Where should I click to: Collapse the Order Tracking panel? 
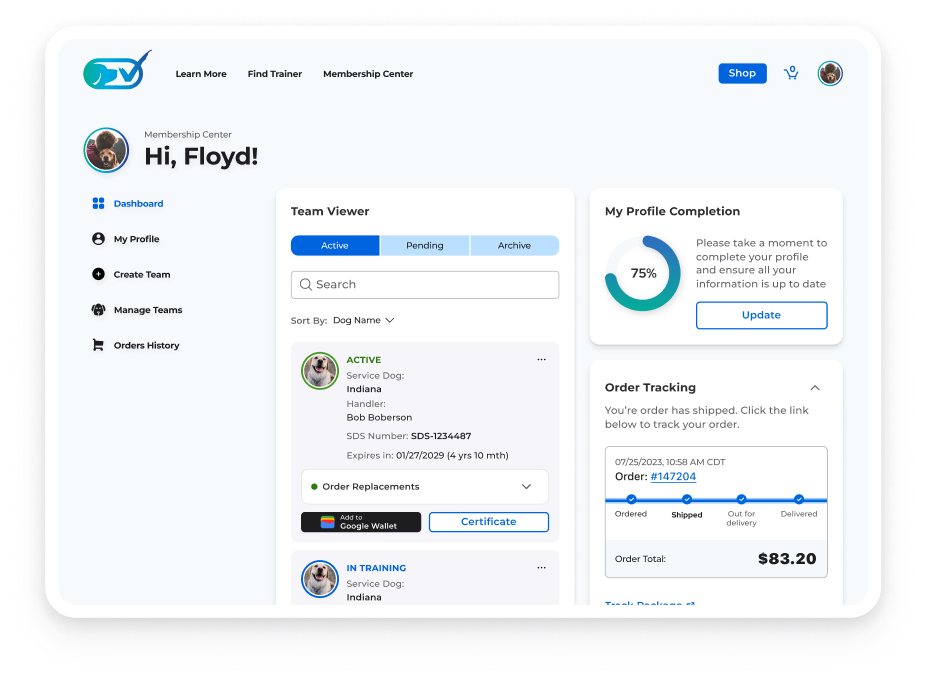[x=815, y=388]
